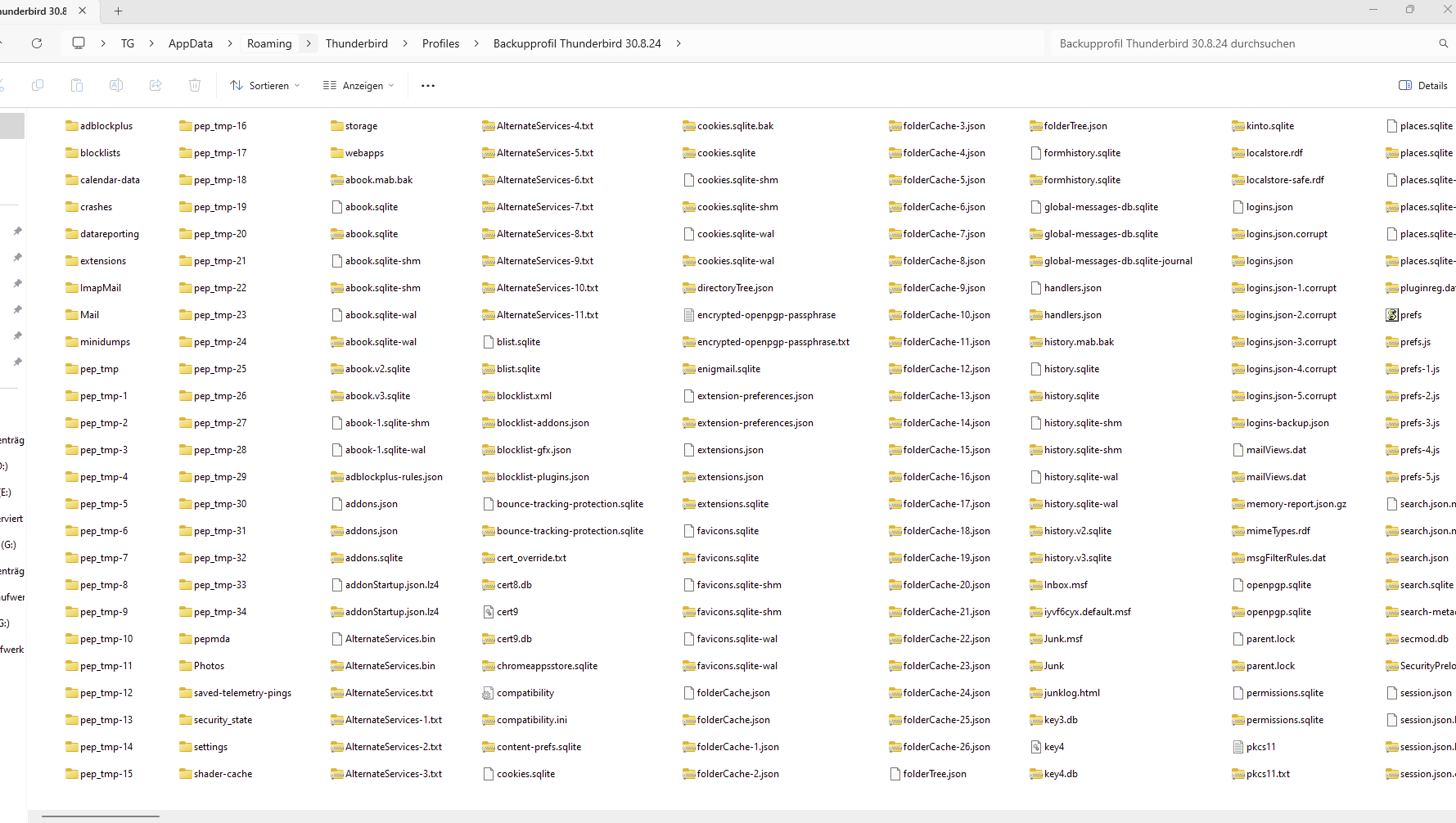
Task: Click the Refresh icon in the address bar
Action: click(x=37, y=43)
